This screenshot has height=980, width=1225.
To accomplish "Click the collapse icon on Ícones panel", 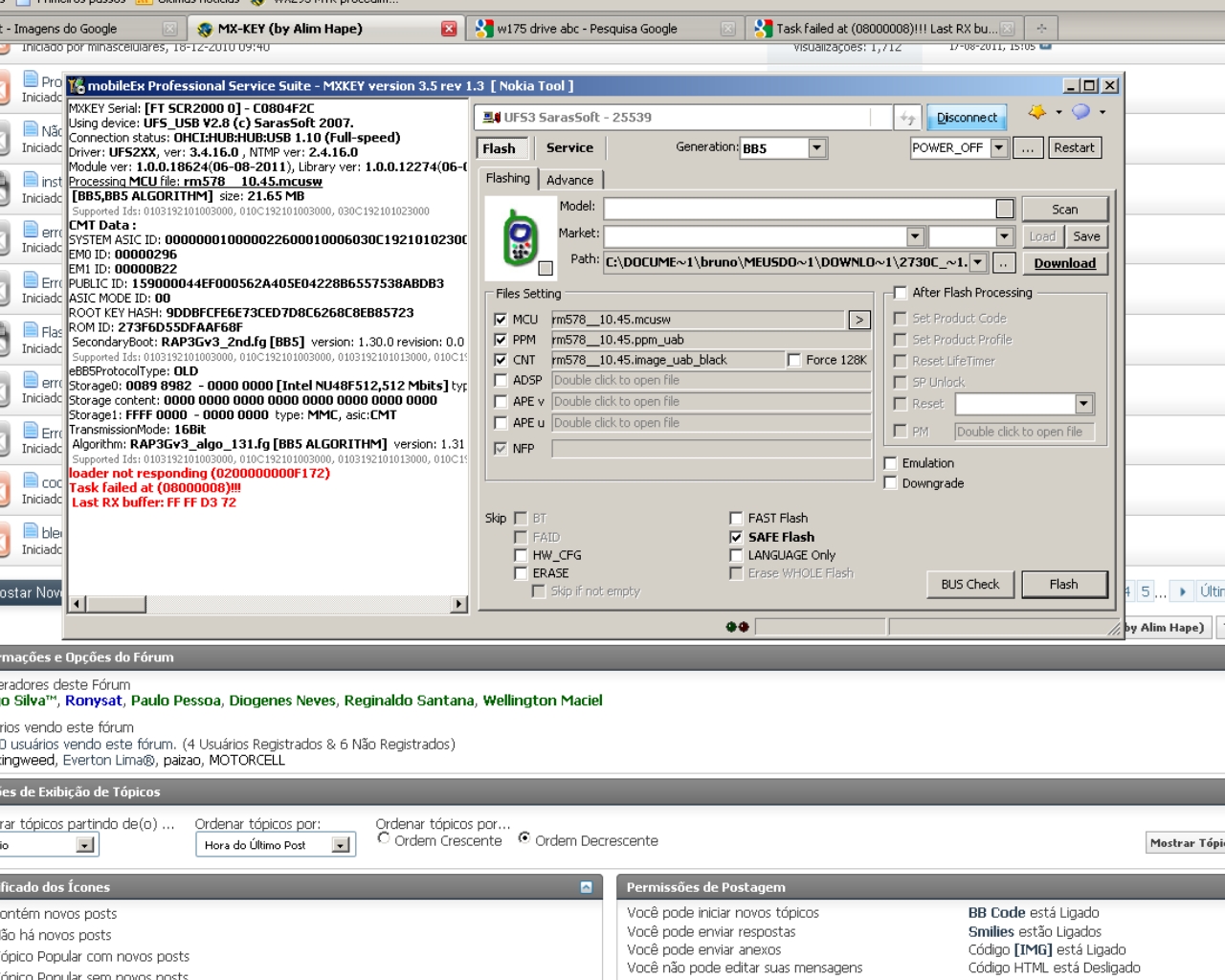I will (586, 887).
